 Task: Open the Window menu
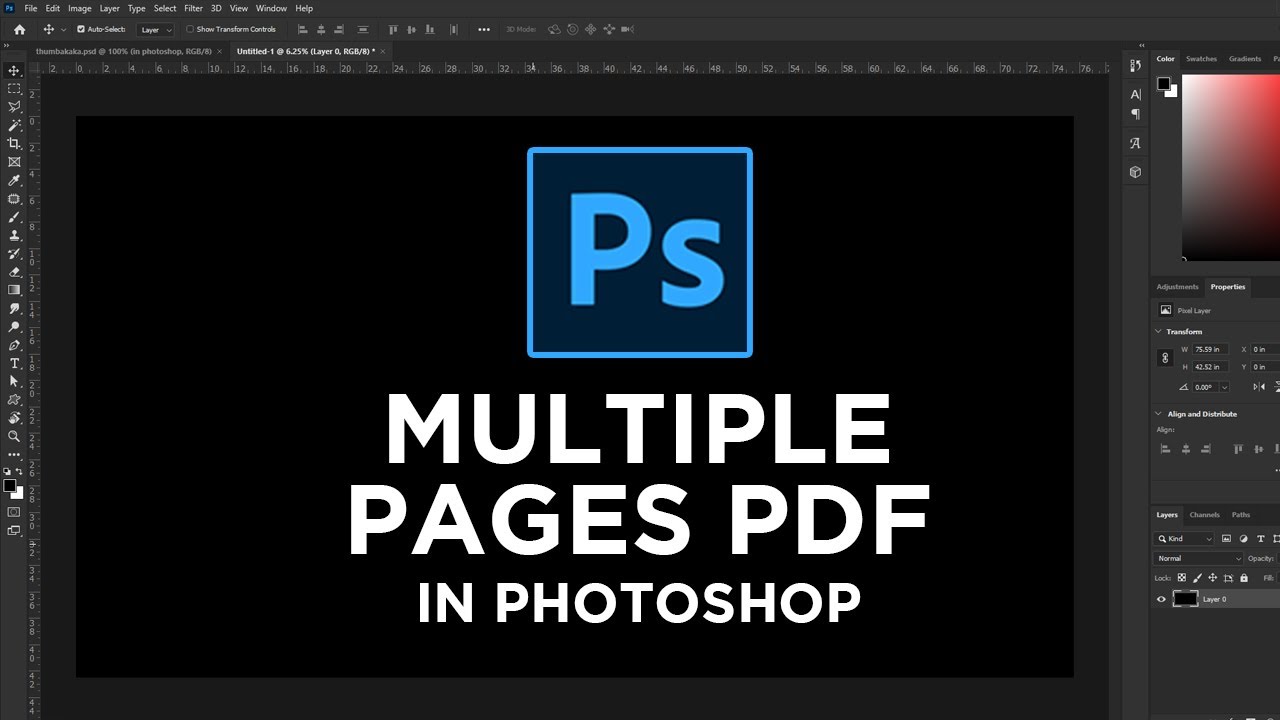coord(271,8)
